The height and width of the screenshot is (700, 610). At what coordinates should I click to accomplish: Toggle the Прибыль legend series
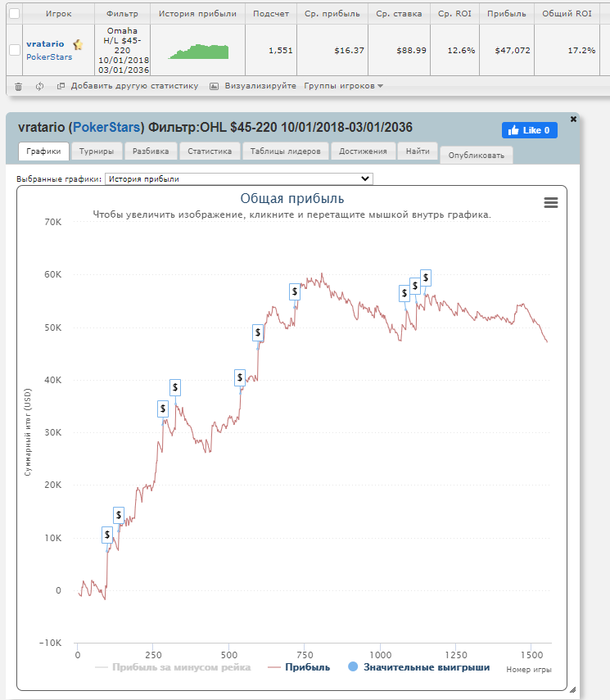pos(299,667)
